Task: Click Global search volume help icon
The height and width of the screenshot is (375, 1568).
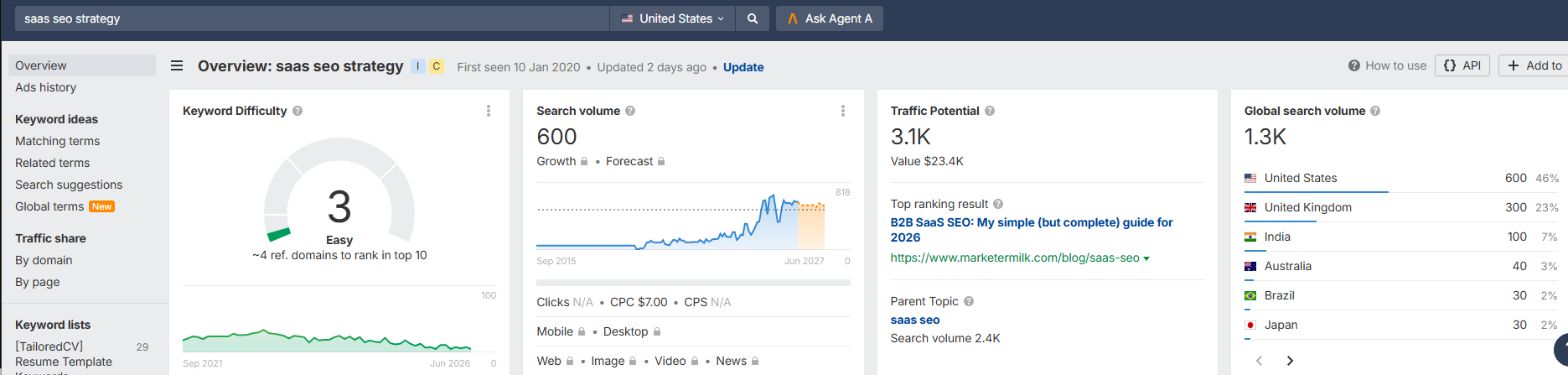Action: click(1375, 111)
